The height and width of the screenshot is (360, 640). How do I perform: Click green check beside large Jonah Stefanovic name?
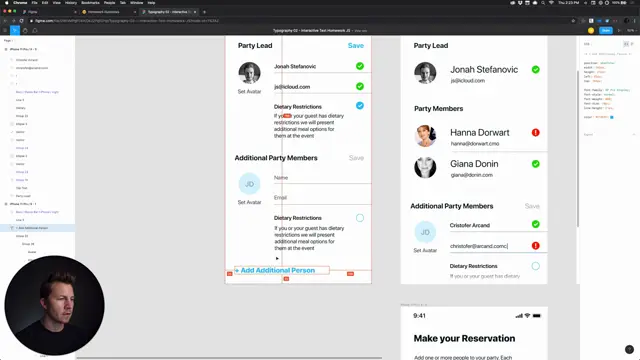click(536, 69)
